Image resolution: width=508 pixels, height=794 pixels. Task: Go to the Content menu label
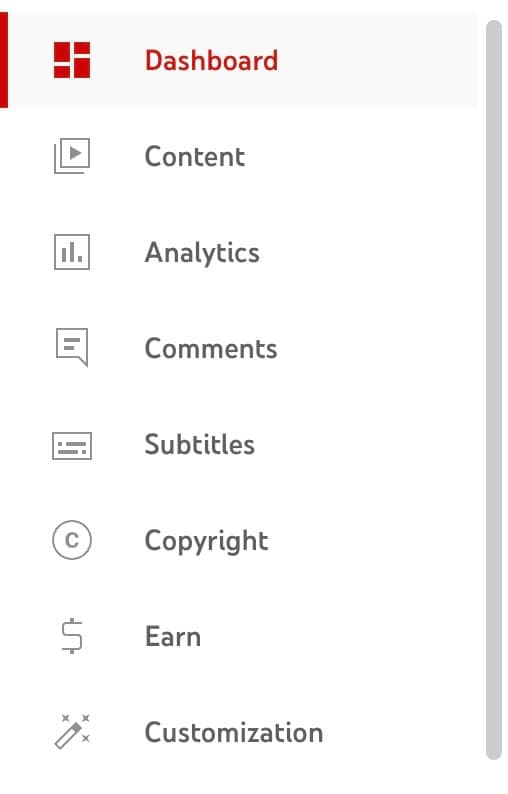(195, 156)
